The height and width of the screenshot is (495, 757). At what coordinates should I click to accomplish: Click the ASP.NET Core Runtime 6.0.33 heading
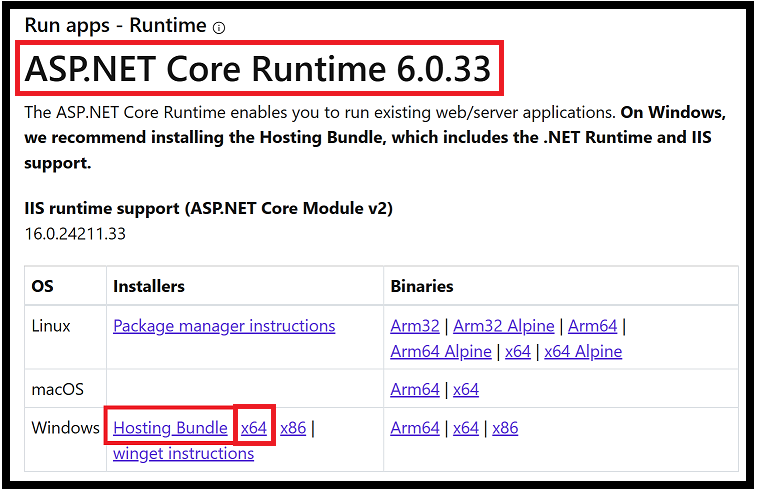(258, 69)
